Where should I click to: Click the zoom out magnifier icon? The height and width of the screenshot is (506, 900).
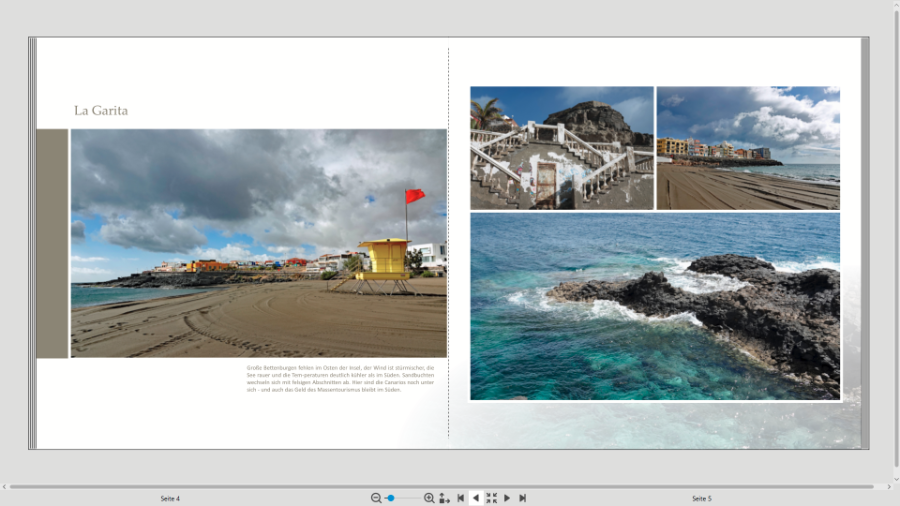click(376, 498)
